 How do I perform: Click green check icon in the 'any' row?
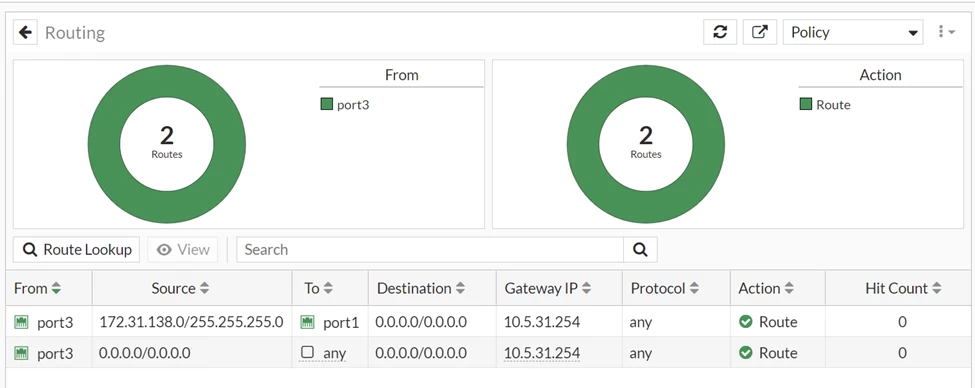click(746, 353)
